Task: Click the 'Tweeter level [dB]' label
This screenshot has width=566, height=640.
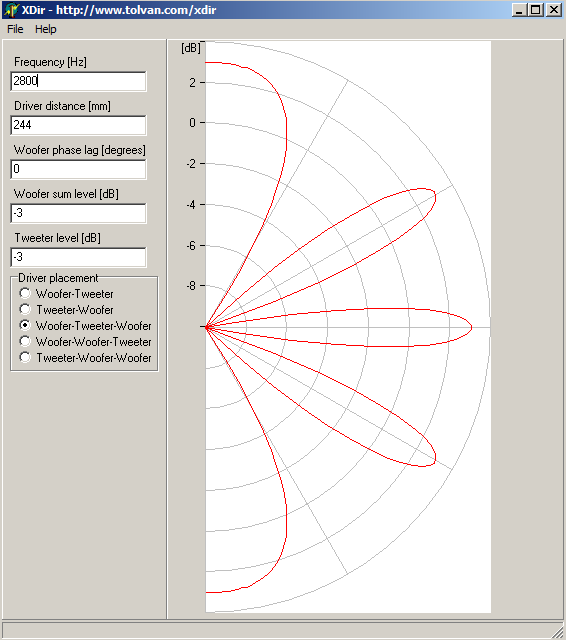Action: point(58,238)
